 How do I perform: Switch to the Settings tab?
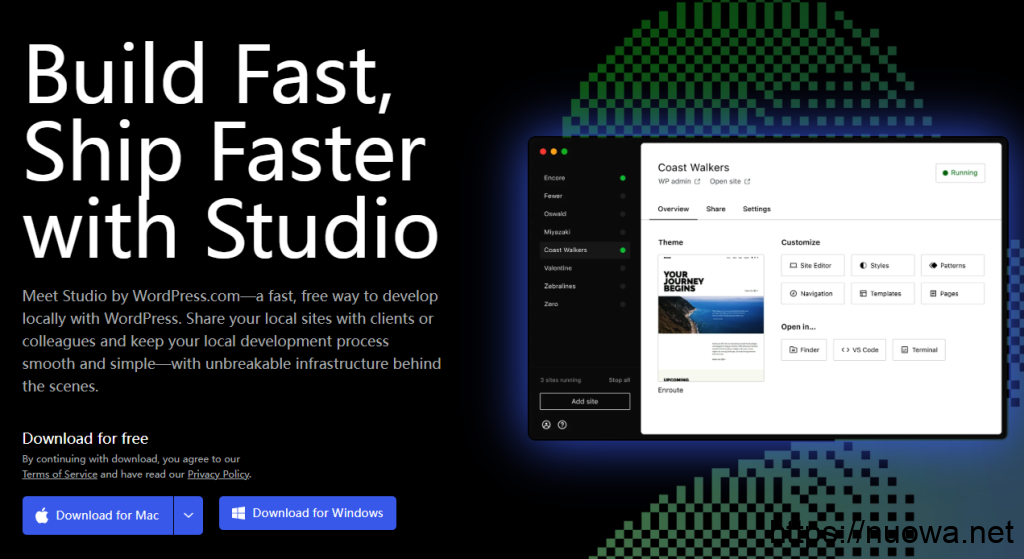click(x=756, y=209)
